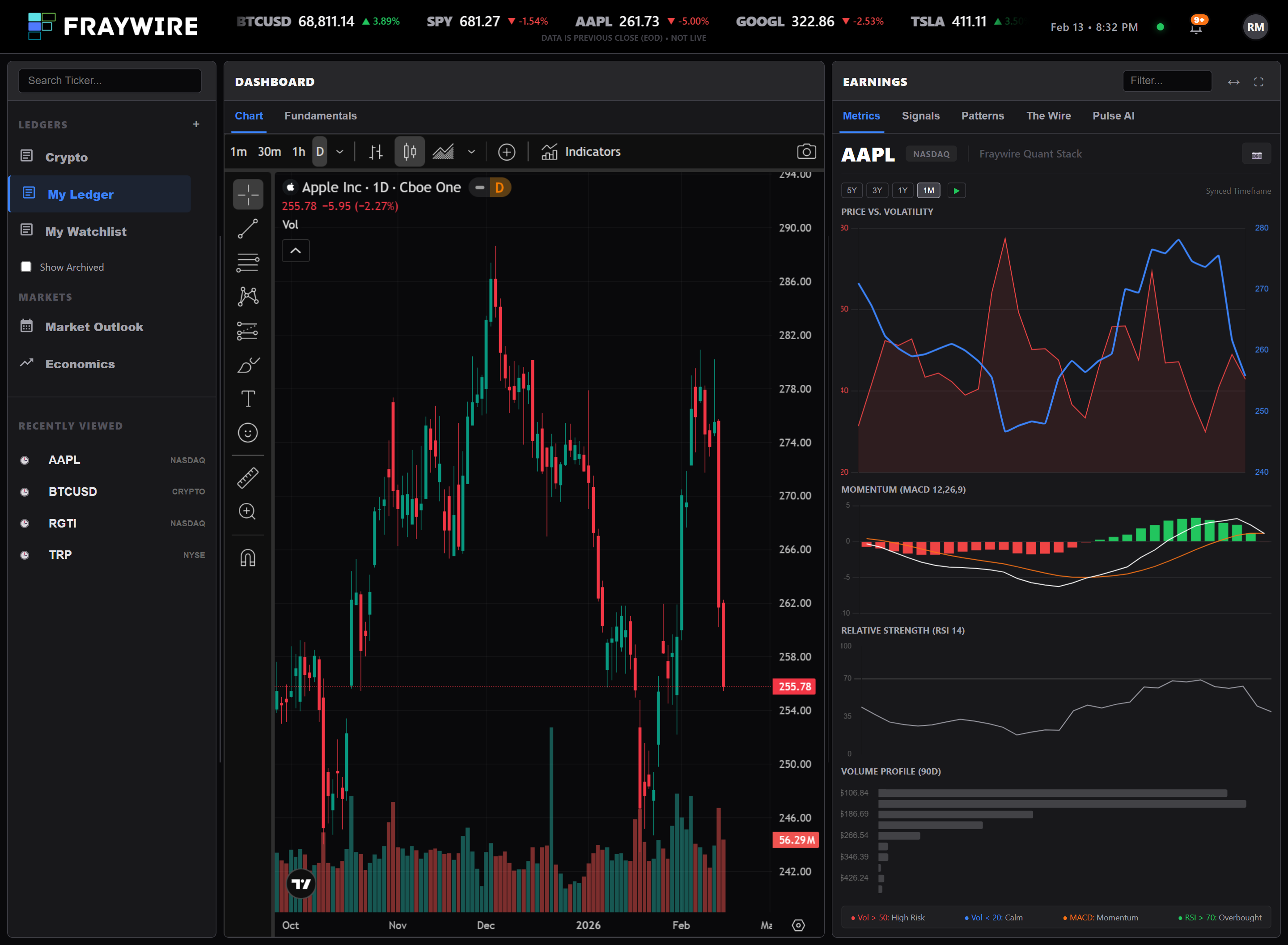Activate the ruler measure tool
Viewport: 1288px width, 945px height.
pos(248,478)
